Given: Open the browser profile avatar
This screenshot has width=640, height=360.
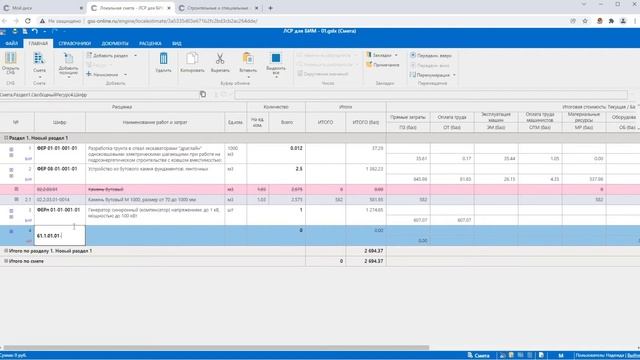Looking at the screenshot, I should point(623,21).
